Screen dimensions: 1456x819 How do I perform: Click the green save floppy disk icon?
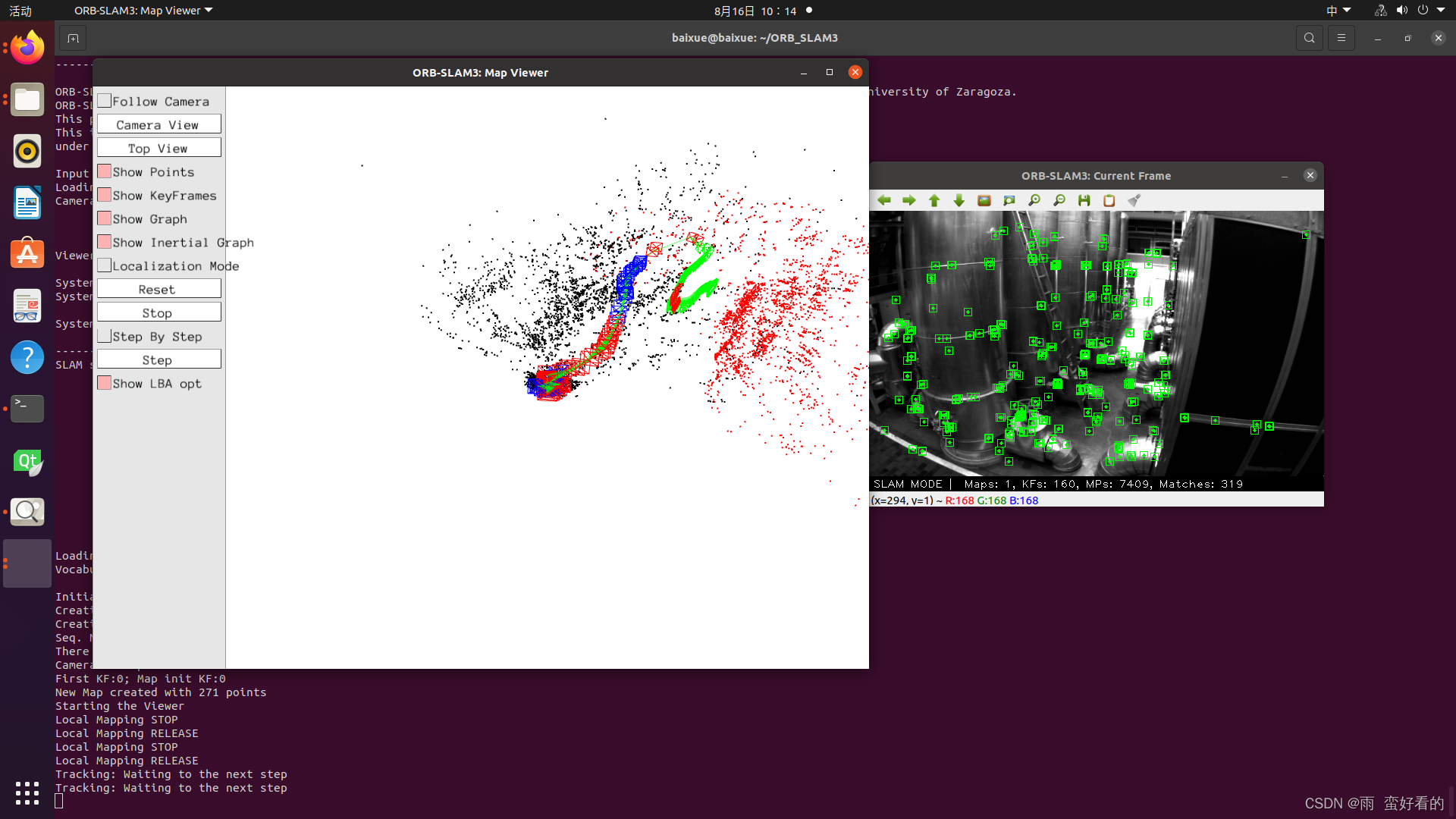[1084, 200]
